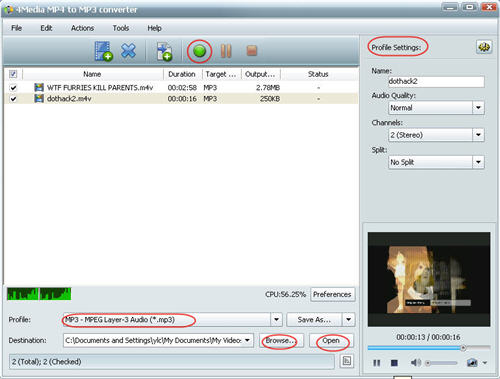Open the Profile dropdown arrow
This screenshot has width=500, height=379.
coord(276,320)
